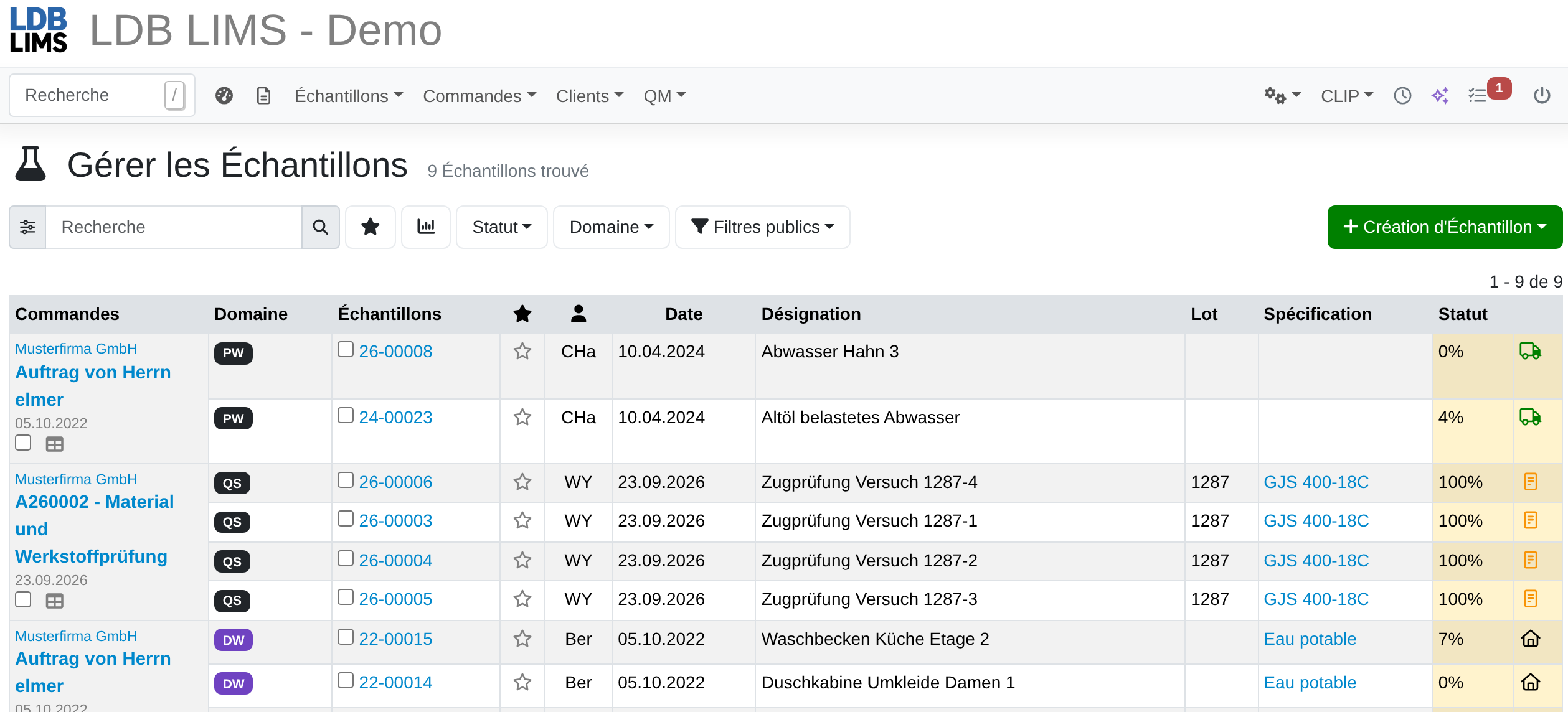Viewport: 1568px width, 712px height.
Task: Tick the checkbox for sample 24-00023
Action: click(x=346, y=415)
